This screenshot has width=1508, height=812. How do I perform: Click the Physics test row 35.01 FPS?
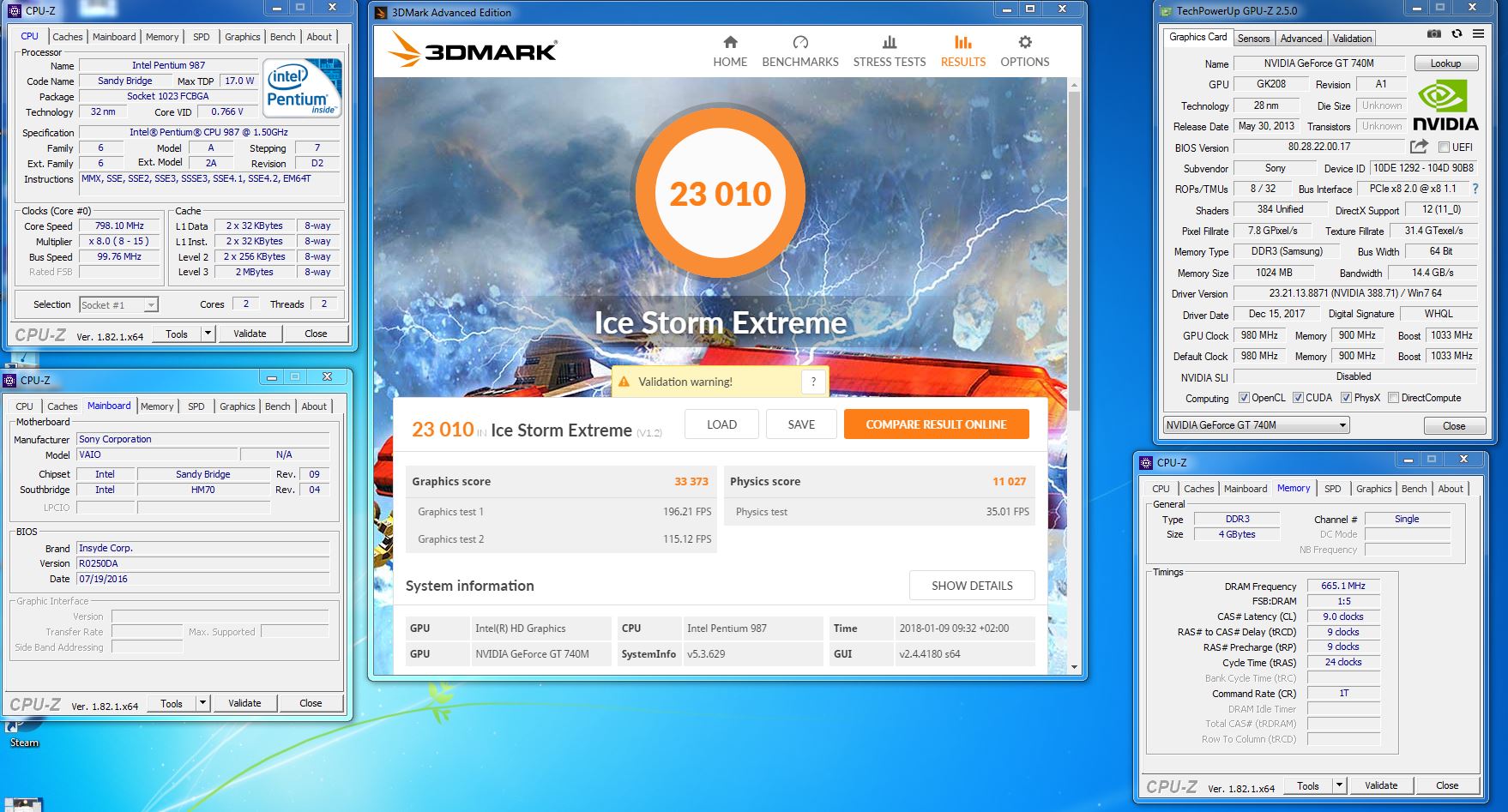(879, 512)
